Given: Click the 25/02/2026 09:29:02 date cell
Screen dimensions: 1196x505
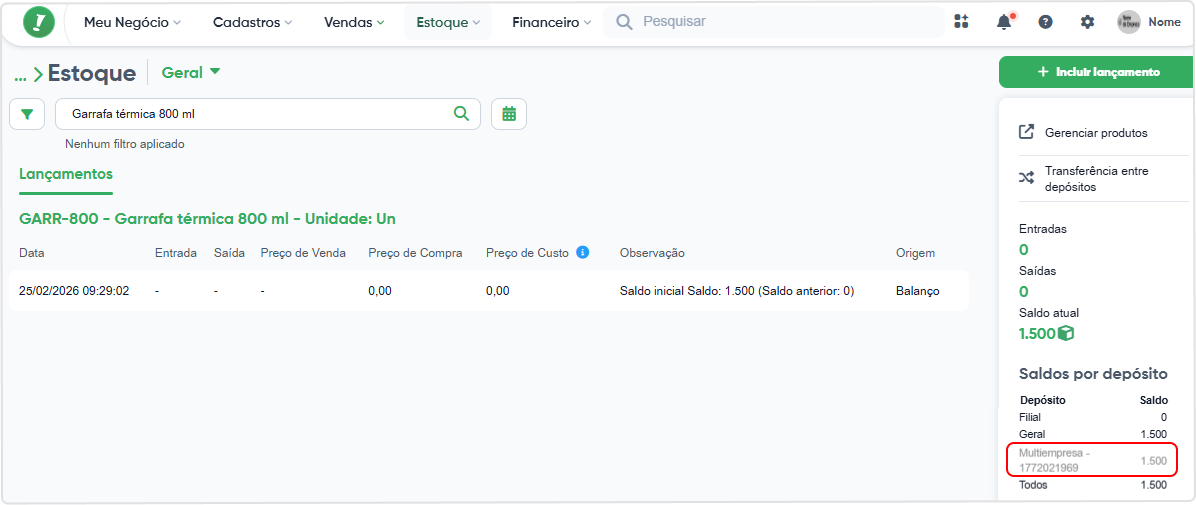Looking at the screenshot, I should [x=74, y=291].
